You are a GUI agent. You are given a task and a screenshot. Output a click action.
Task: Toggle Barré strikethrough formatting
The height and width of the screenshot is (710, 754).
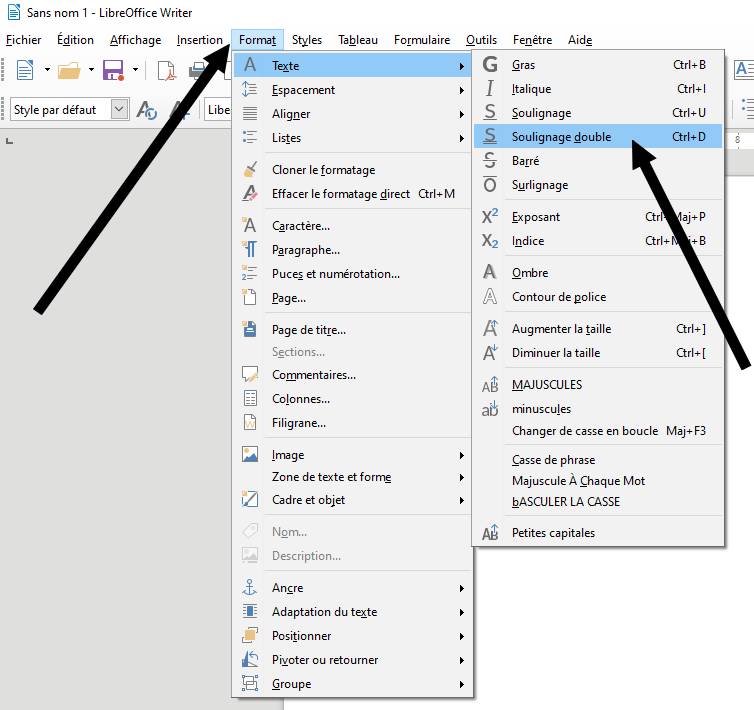[x=525, y=161]
